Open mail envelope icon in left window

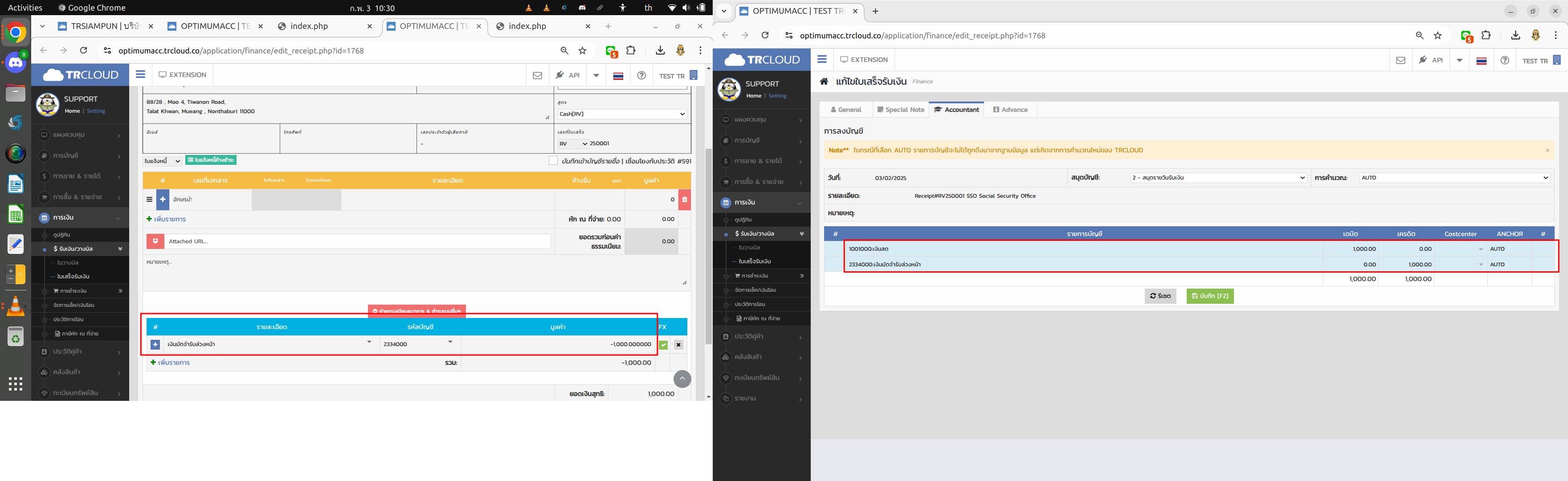click(x=538, y=76)
